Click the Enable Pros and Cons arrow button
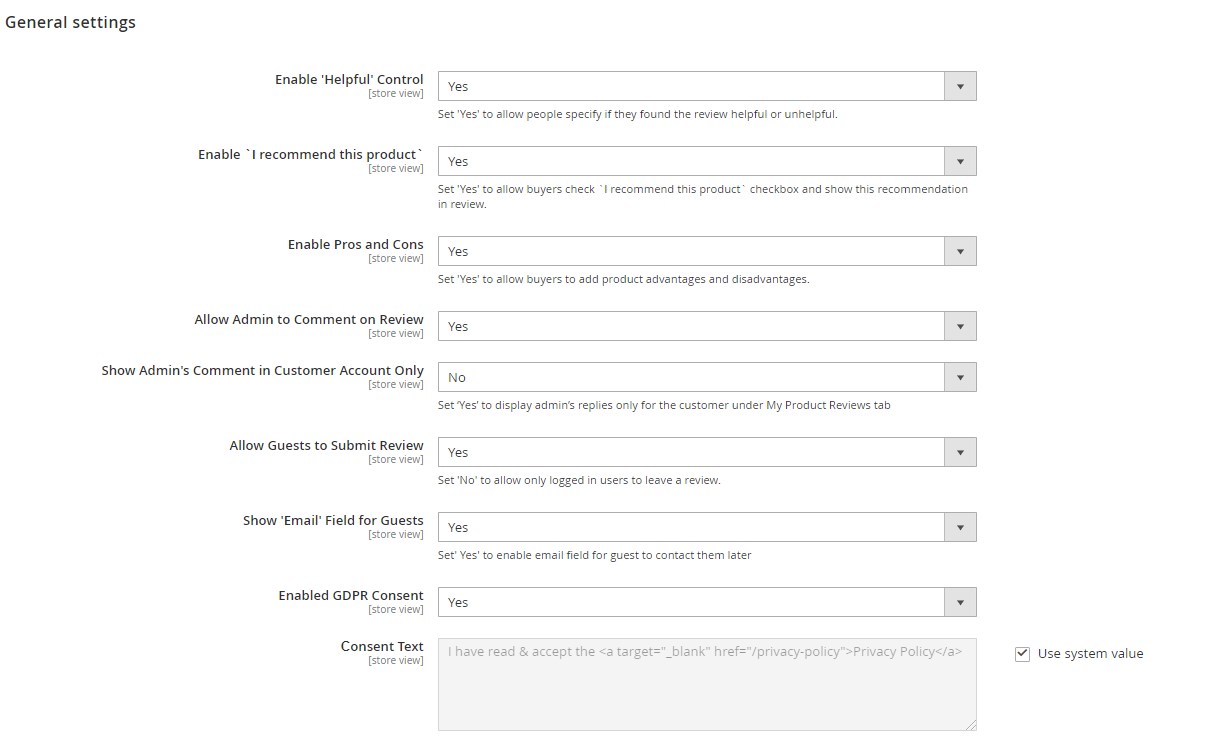Viewport: 1219px width, 739px height. (960, 252)
